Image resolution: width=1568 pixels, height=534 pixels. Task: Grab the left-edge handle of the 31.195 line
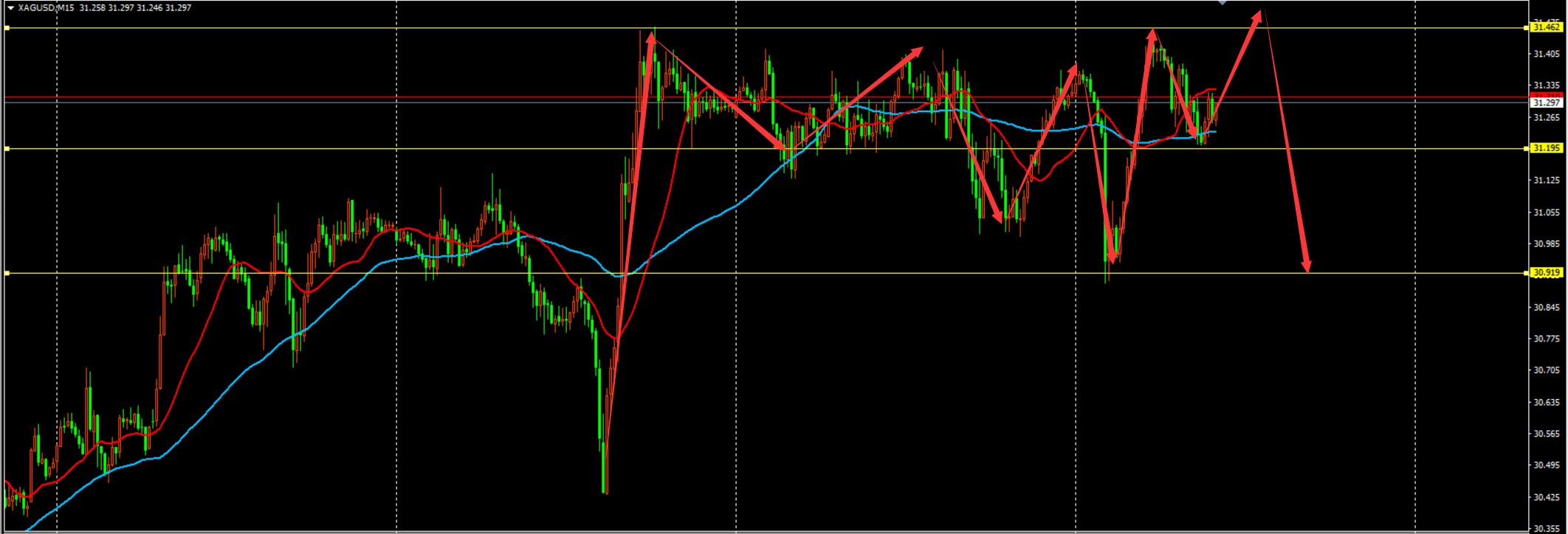click(x=6, y=149)
